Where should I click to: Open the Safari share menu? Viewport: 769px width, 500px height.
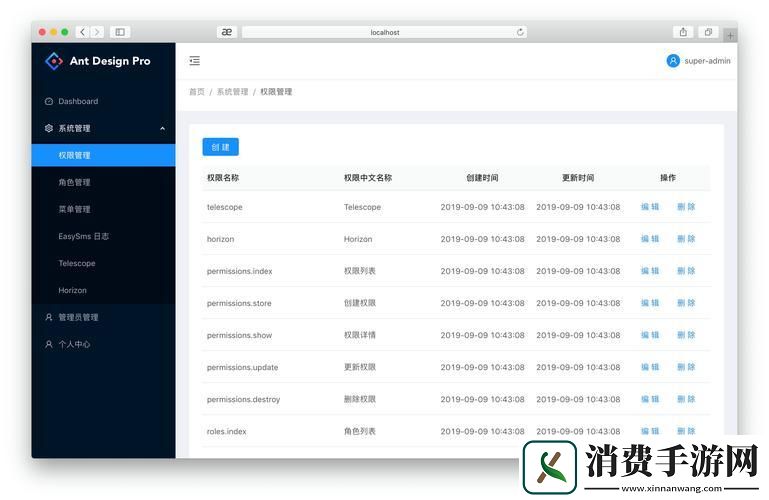coord(683,32)
